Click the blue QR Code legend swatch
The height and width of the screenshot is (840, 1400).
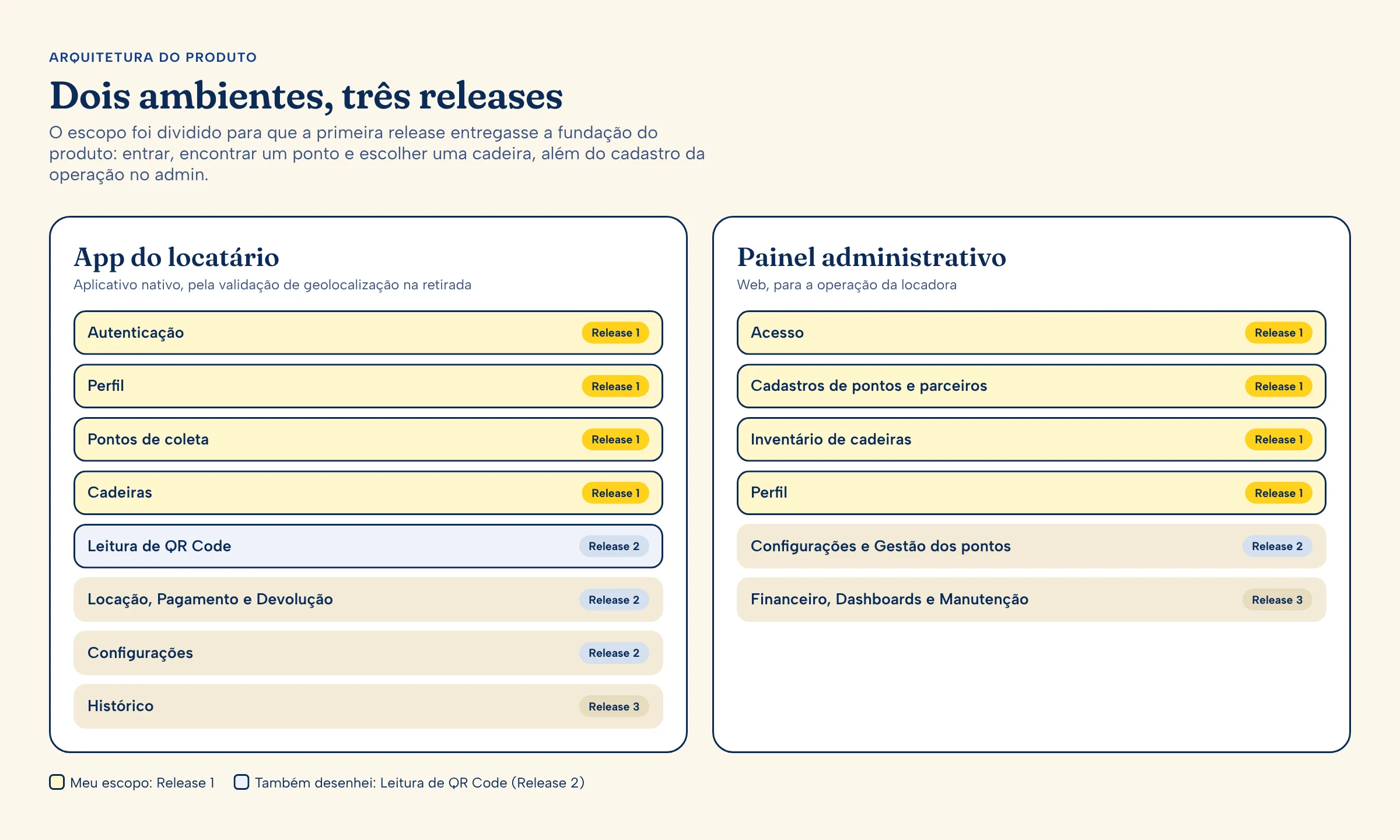click(x=242, y=782)
